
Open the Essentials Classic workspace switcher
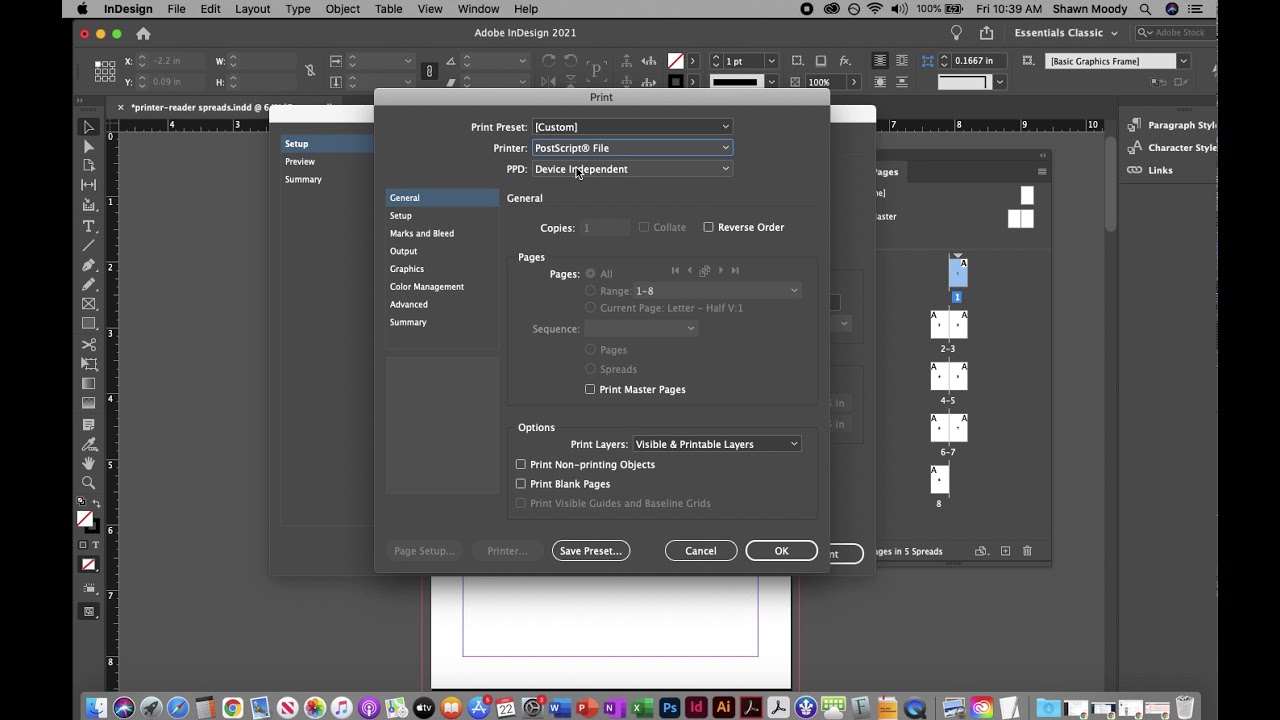1066,33
